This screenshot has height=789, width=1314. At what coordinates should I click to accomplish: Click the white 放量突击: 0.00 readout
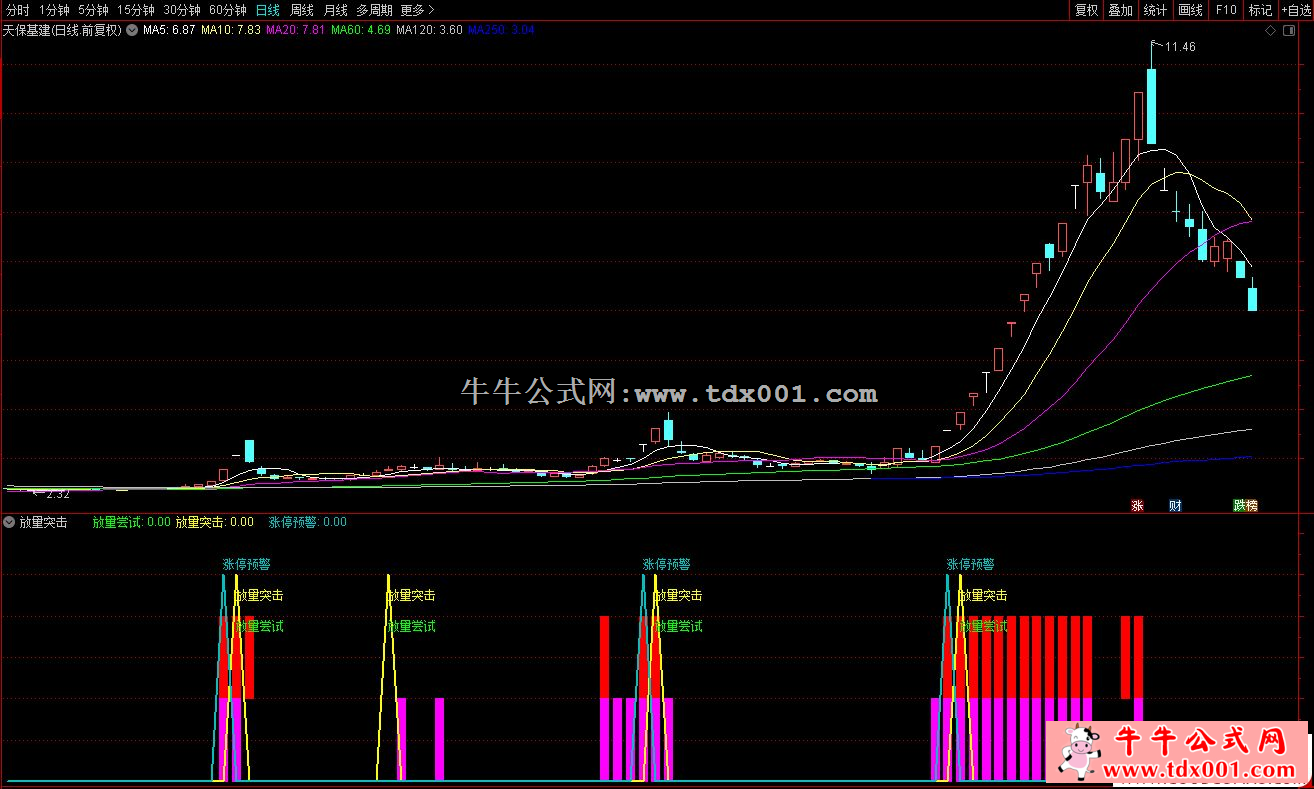[x=215, y=522]
